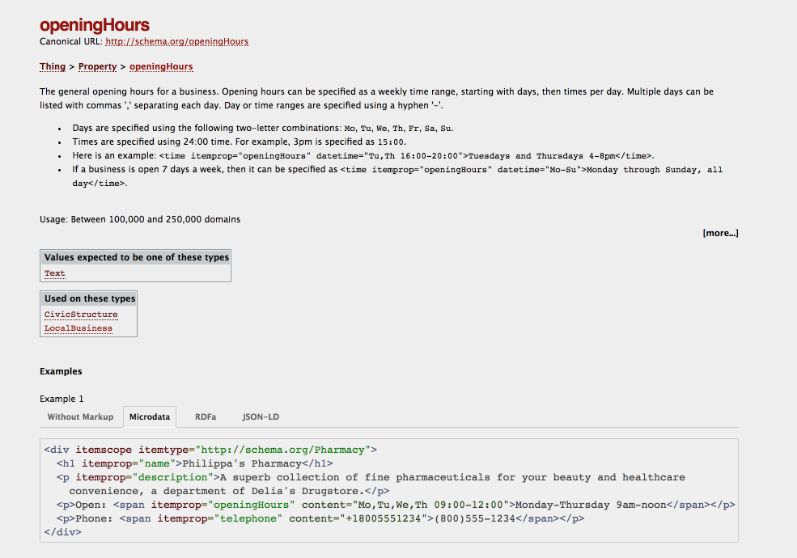Expand the [more...] section
This screenshot has height=558, width=797.
pyautogui.click(x=720, y=233)
